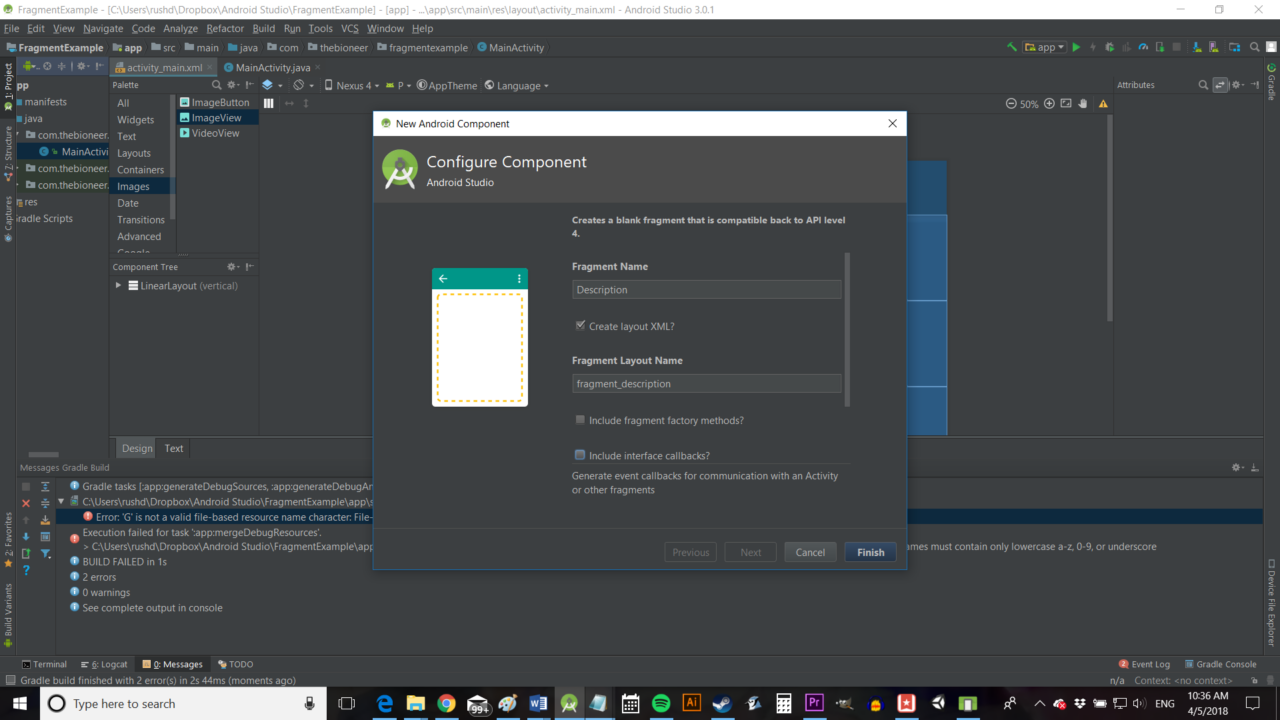The width and height of the screenshot is (1280, 720).
Task: Click the Build hammer icon
Action: 1012,47
